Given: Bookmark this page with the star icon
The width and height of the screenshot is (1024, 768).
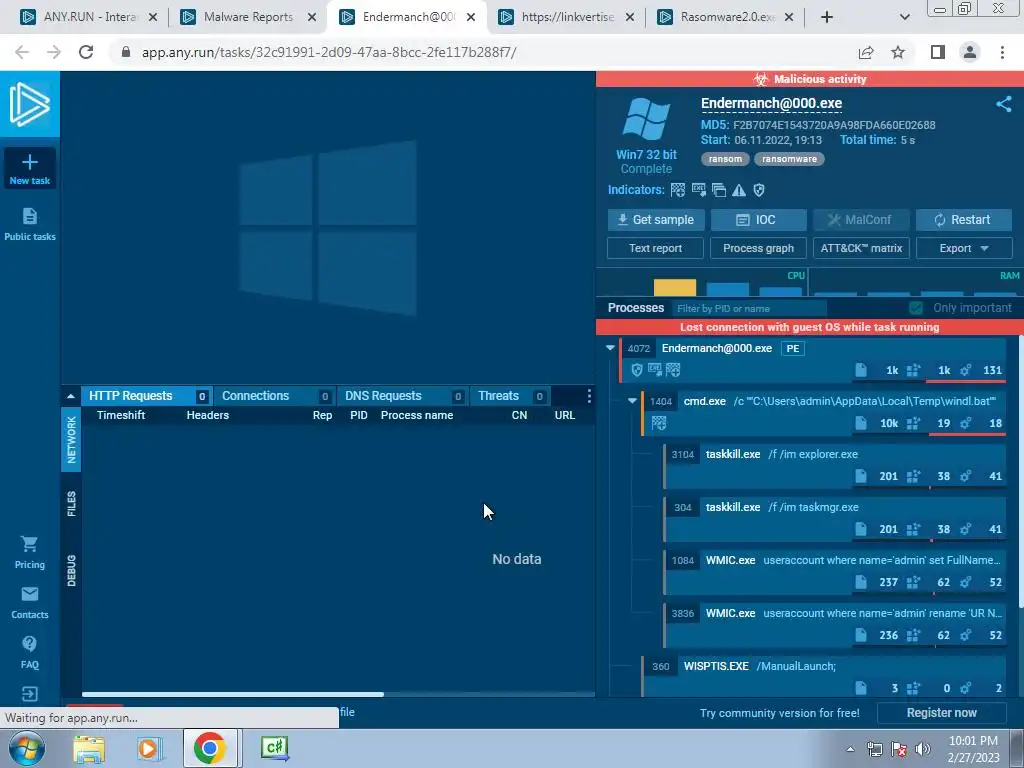Looking at the screenshot, I should [x=898, y=52].
